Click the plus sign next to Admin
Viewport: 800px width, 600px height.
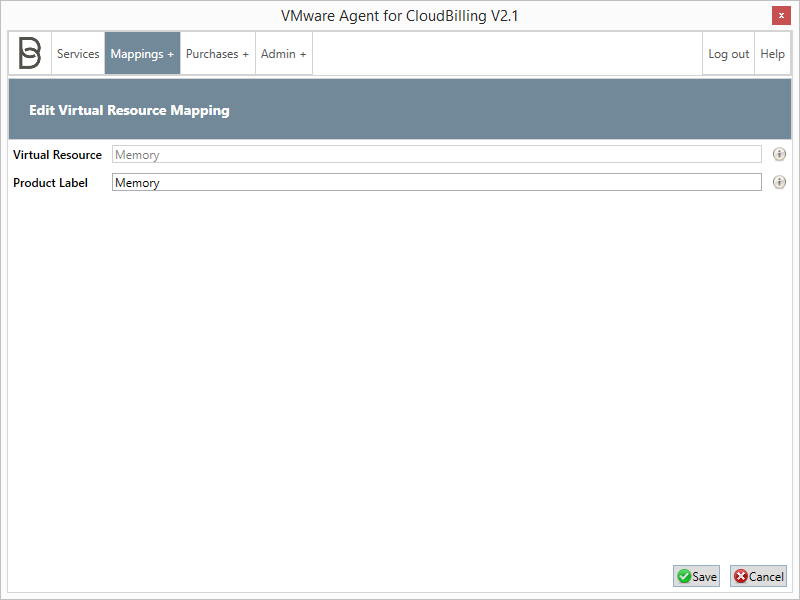pyautogui.click(x=304, y=53)
